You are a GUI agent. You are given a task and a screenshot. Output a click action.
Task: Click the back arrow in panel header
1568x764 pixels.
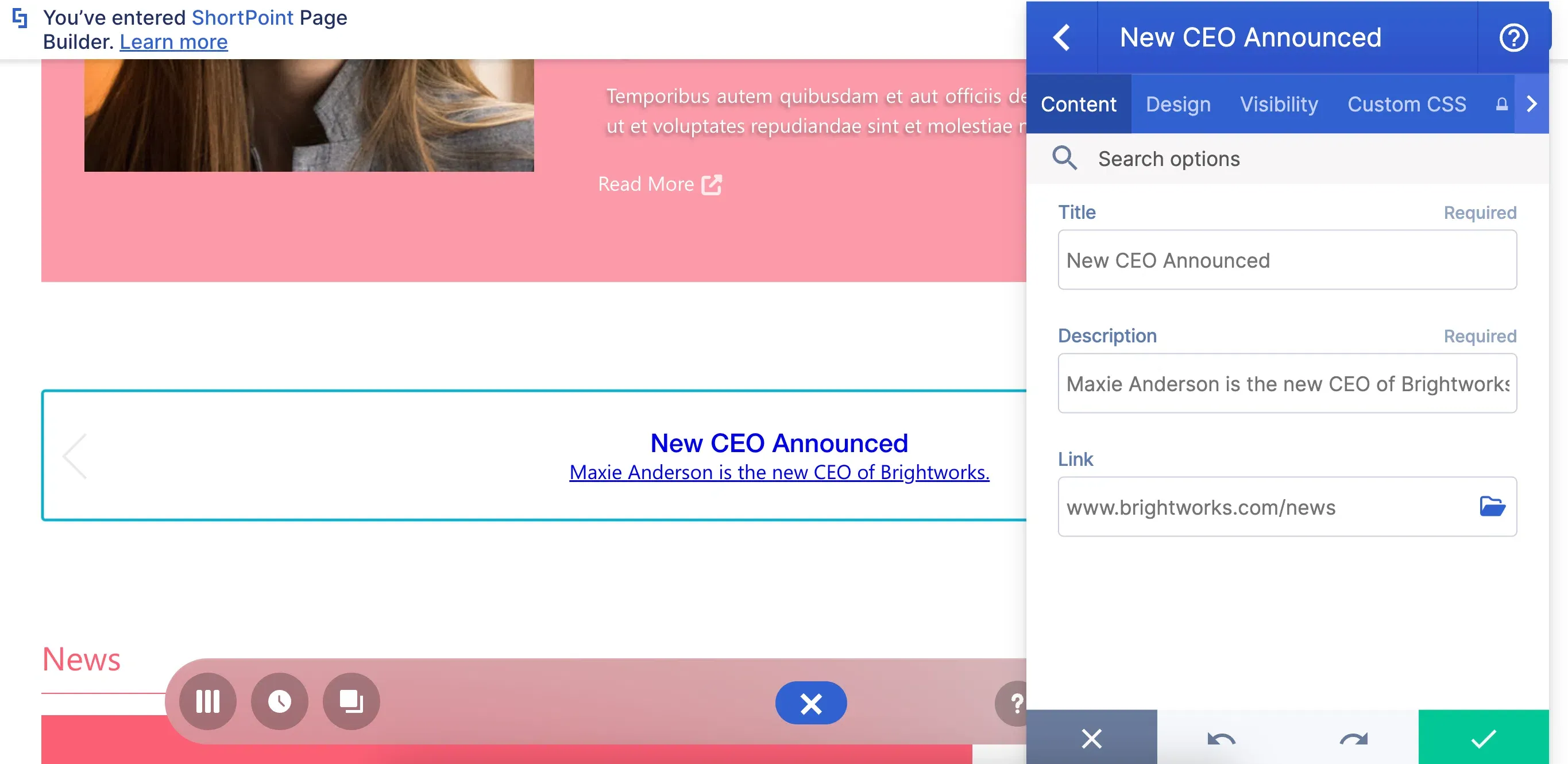click(1061, 38)
